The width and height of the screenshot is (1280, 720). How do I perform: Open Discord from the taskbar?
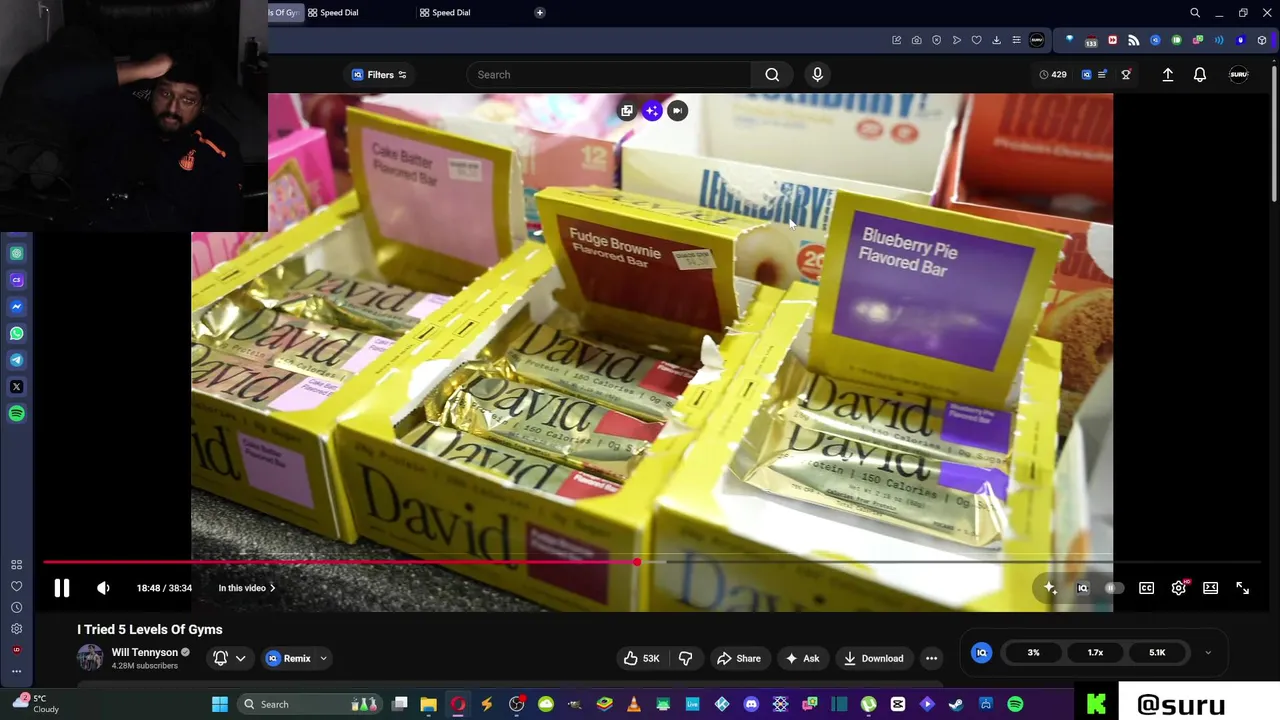coord(751,704)
